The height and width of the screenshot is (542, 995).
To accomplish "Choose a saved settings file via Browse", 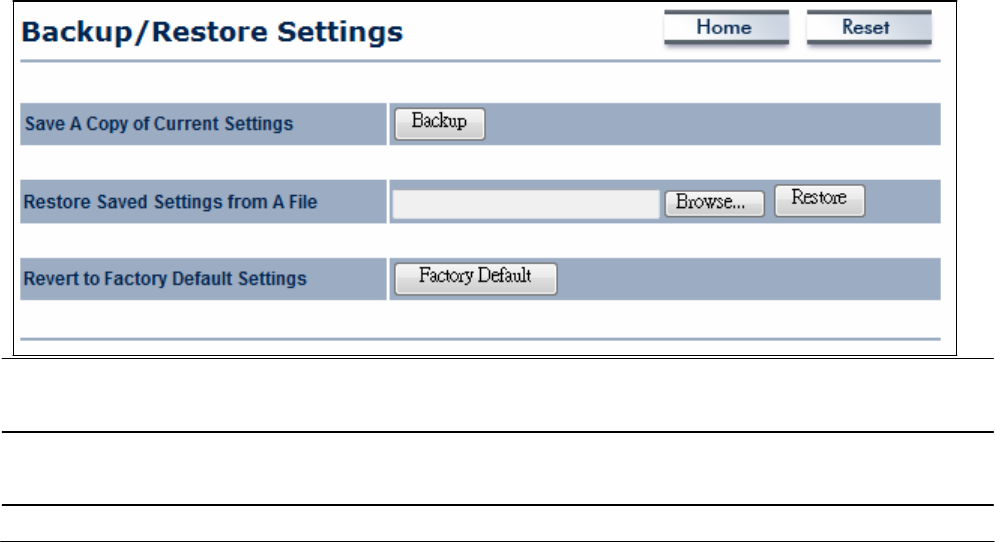I will pyautogui.click(x=715, y=203).
